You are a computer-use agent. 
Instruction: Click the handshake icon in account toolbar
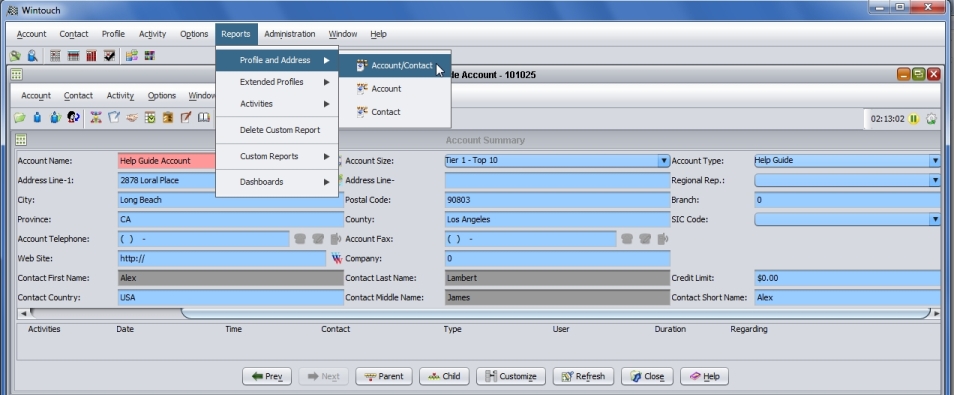pyautogui.click(x=131, y=117)
